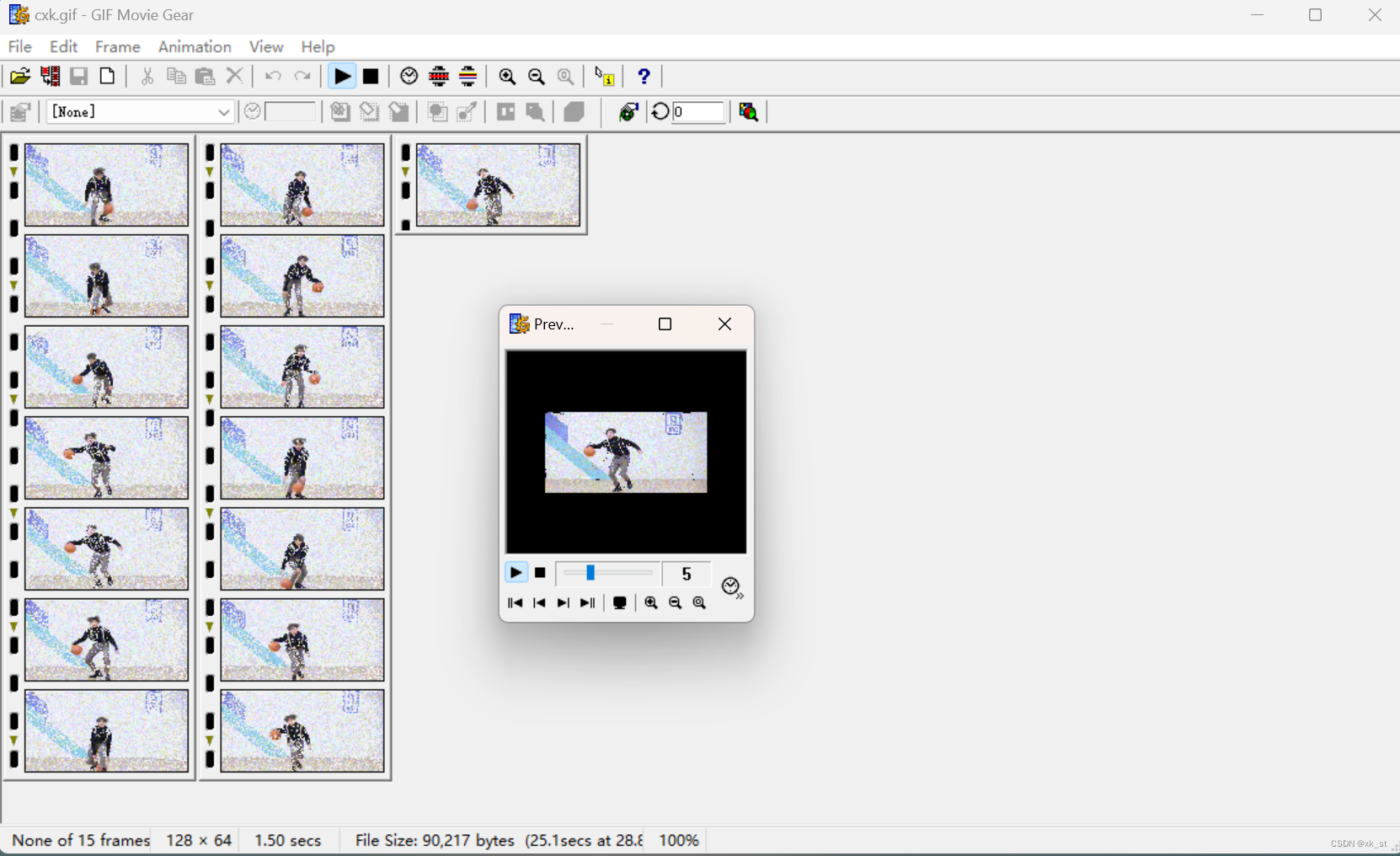
Task: Open the Animation menu
Action: click(x=195, y=46)
